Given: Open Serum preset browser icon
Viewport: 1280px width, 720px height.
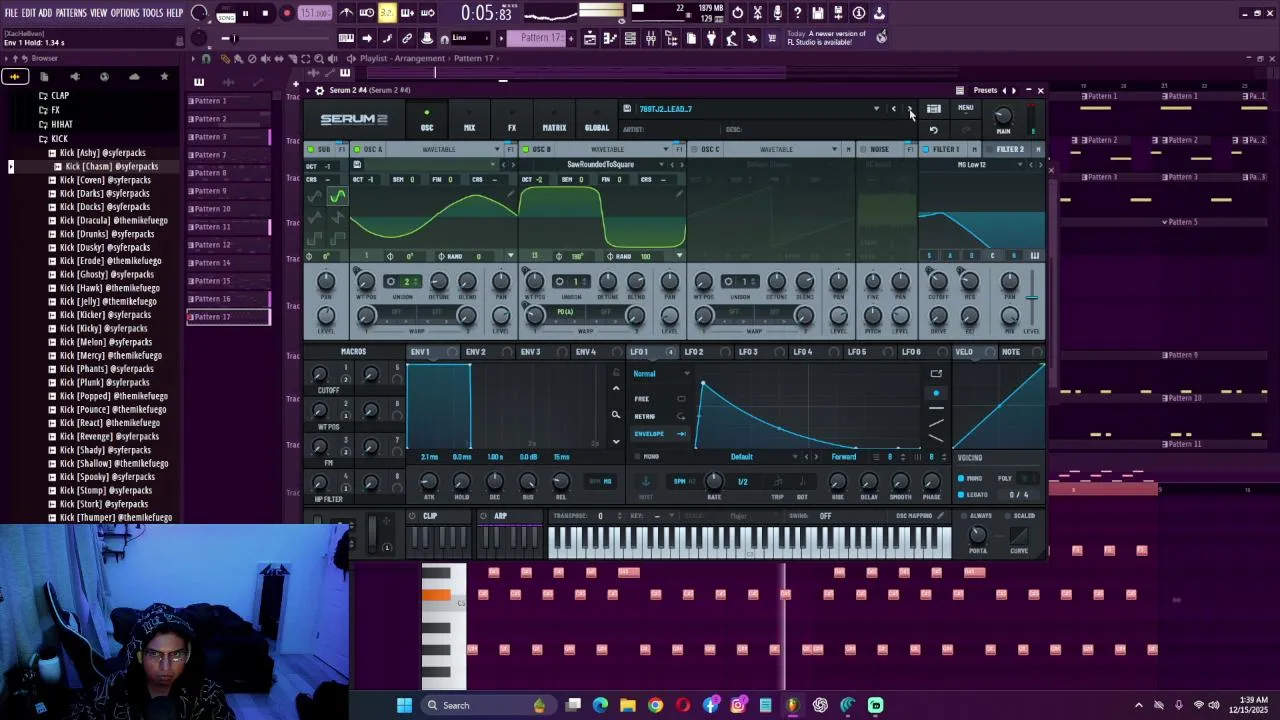Looking at the screenshot, I should (933, 109).
